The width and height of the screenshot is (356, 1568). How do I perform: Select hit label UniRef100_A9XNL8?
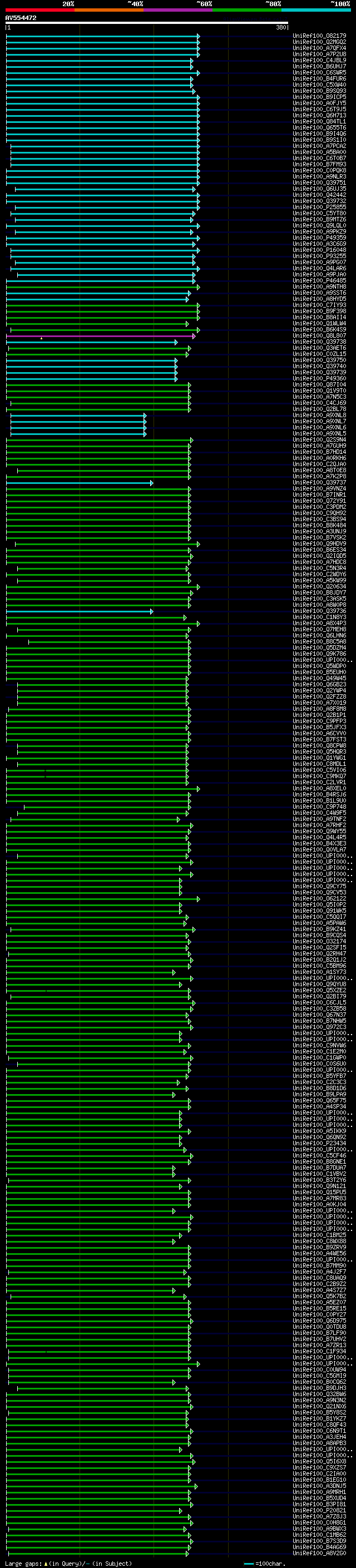pyautogui.click(x=319, y=415)
